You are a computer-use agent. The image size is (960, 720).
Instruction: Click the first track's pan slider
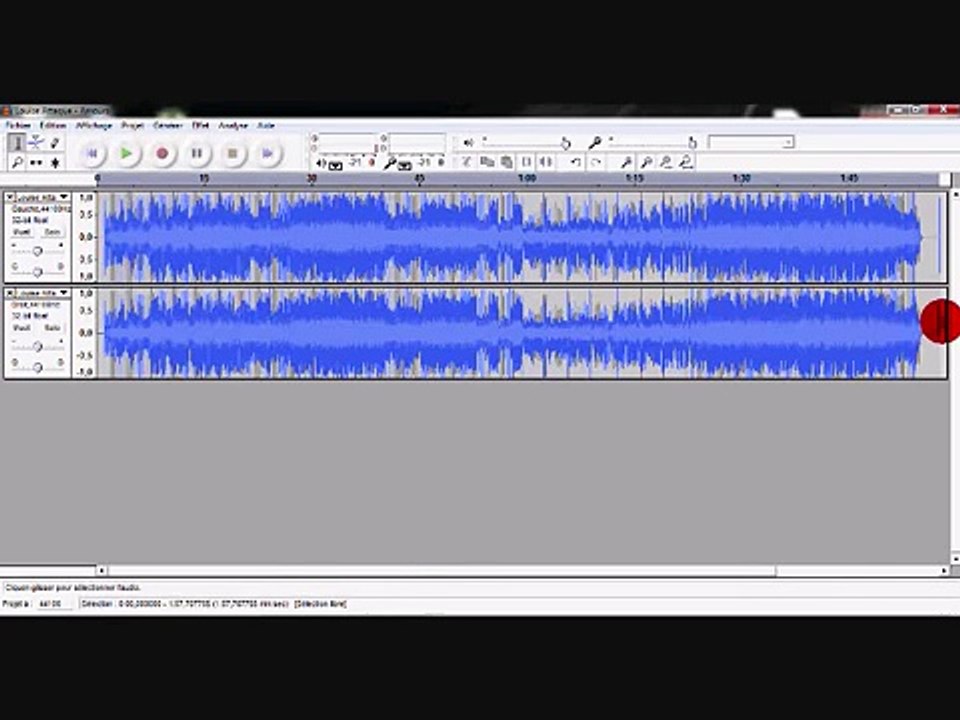click(x=37, y=271)
